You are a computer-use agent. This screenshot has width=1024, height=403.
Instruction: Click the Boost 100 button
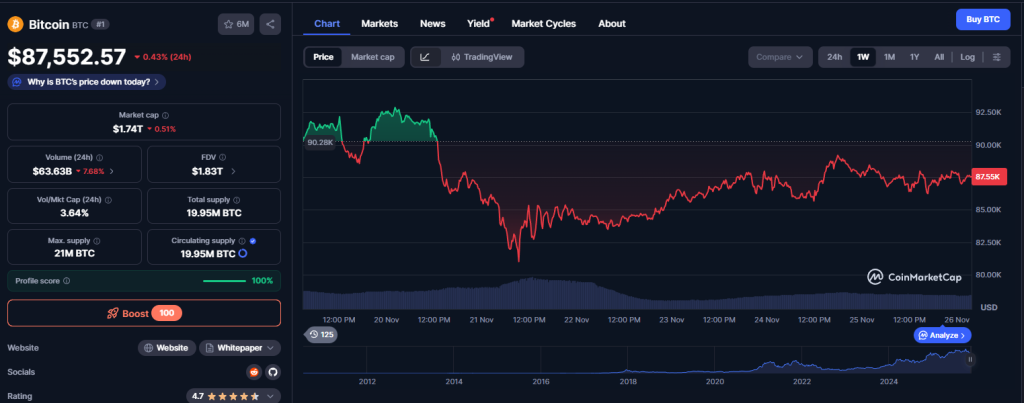[x=144, y=313]
